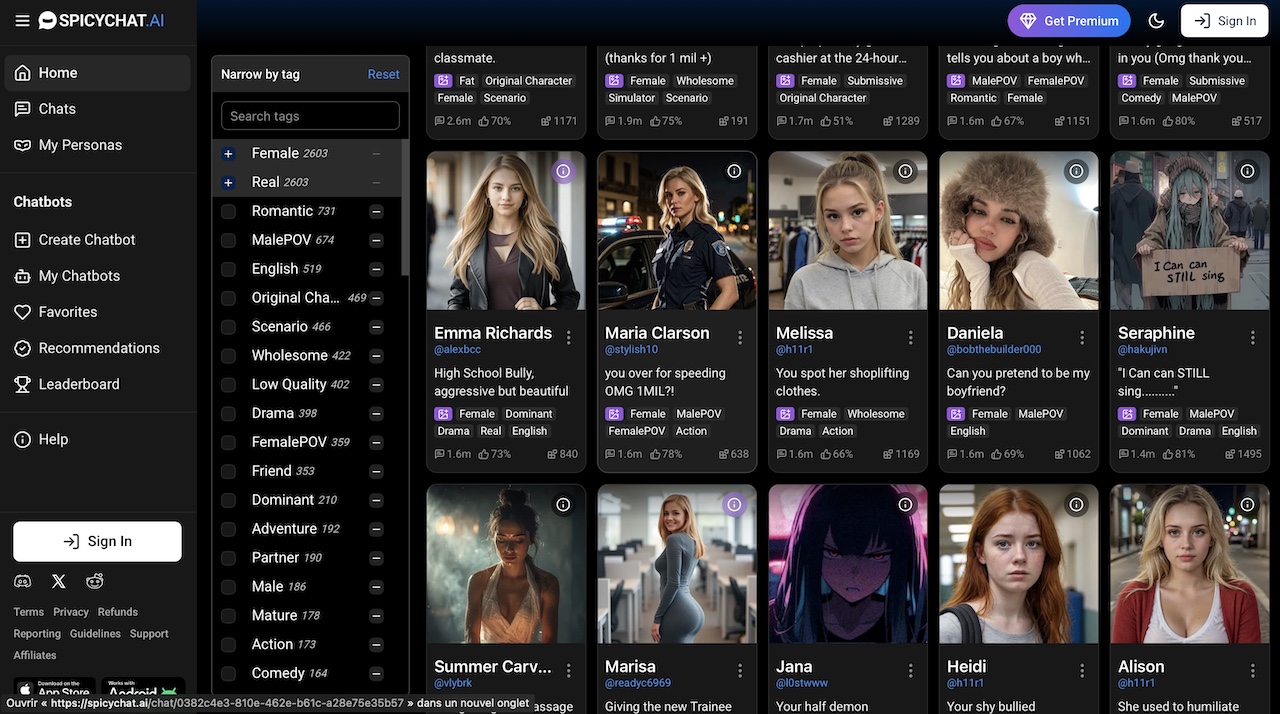
Task: Exclude Comedy tag with minus icon
Action: (376, 674)
